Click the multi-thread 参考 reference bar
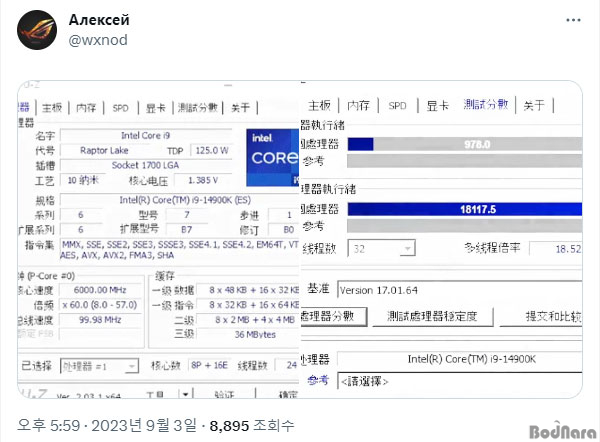 465,226
